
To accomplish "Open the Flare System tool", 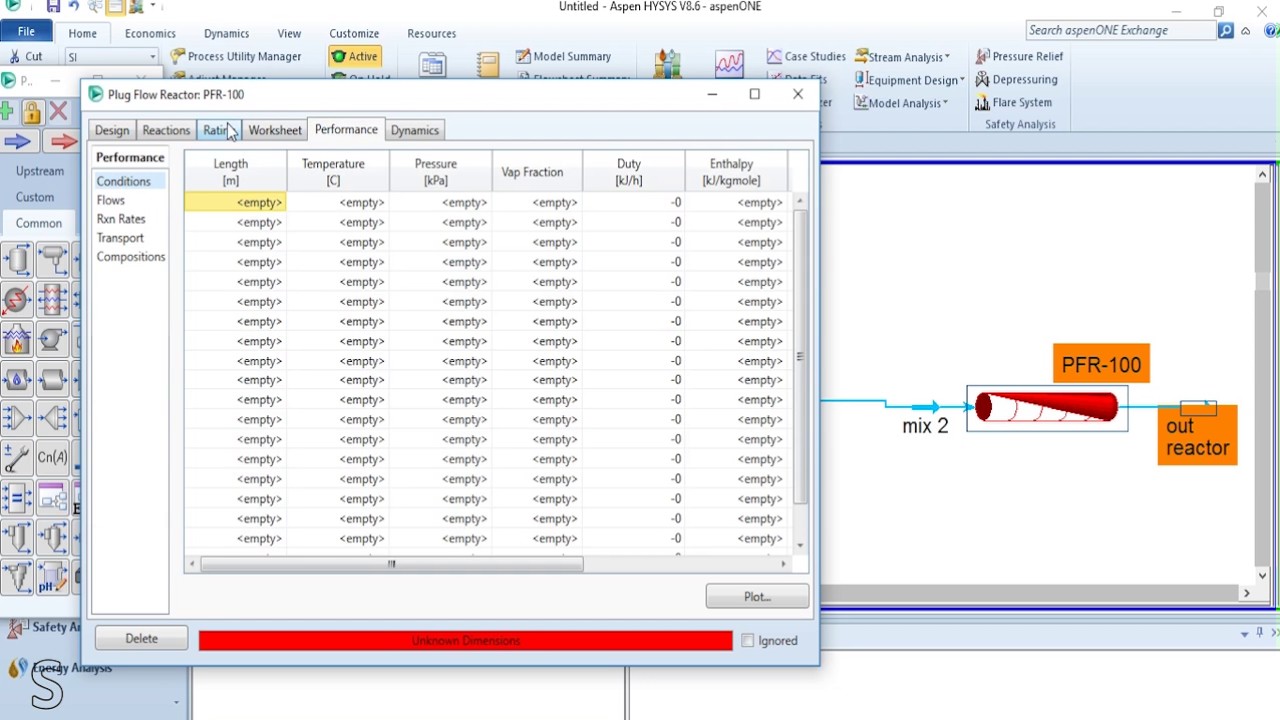I will (x=1013, y=103).
